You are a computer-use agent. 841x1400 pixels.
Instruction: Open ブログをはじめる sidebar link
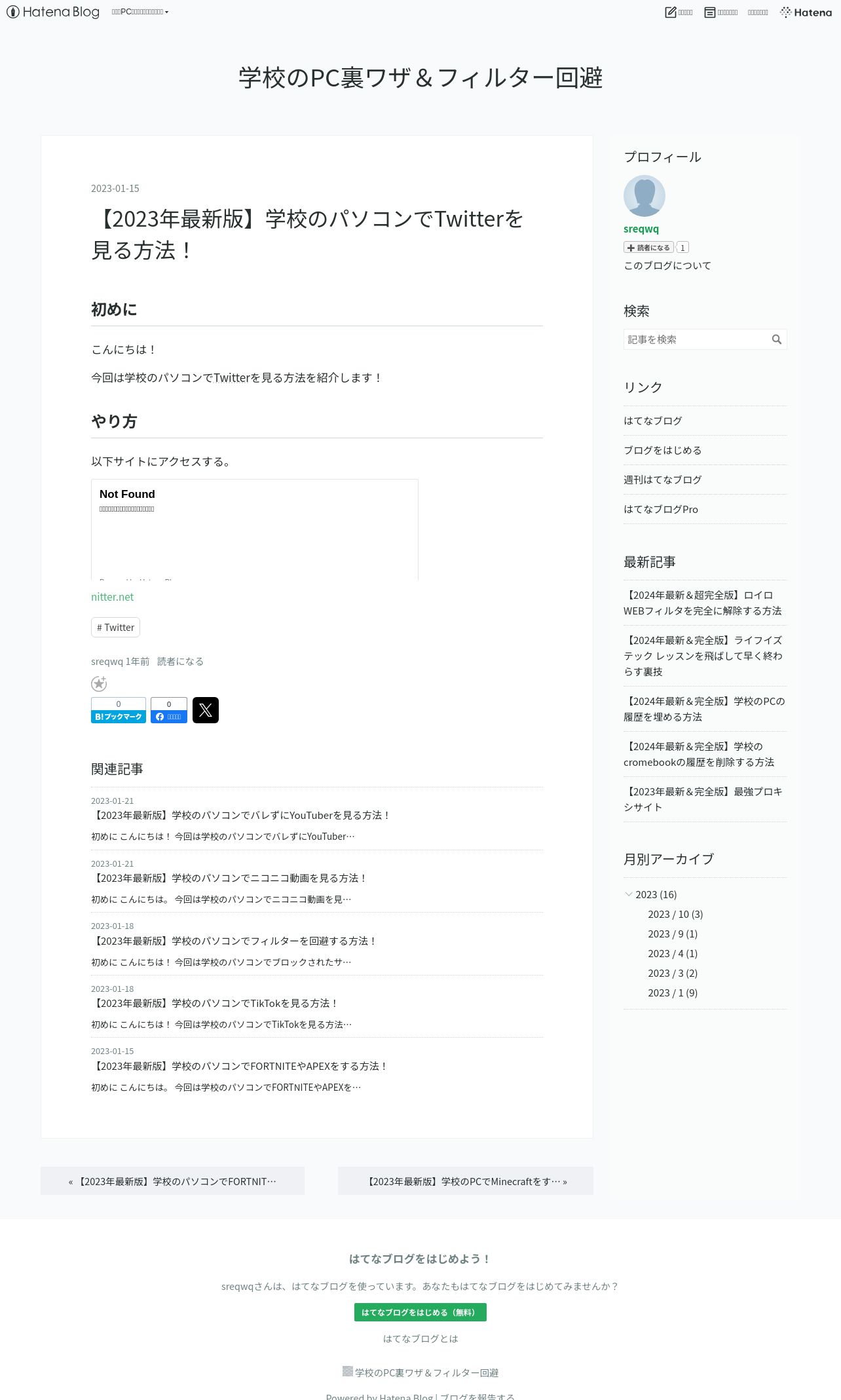click(x=662, y=450)
